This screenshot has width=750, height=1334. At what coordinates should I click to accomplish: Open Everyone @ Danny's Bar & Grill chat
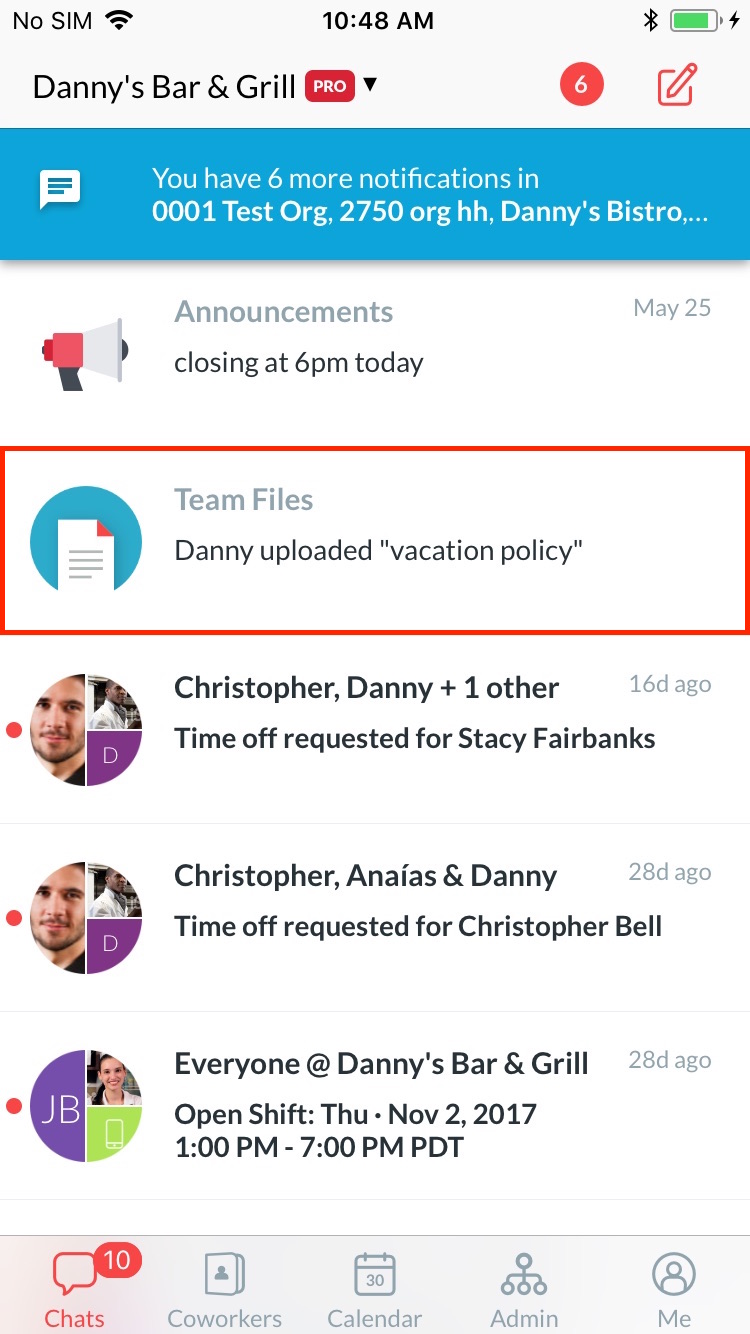(375, 1106)
